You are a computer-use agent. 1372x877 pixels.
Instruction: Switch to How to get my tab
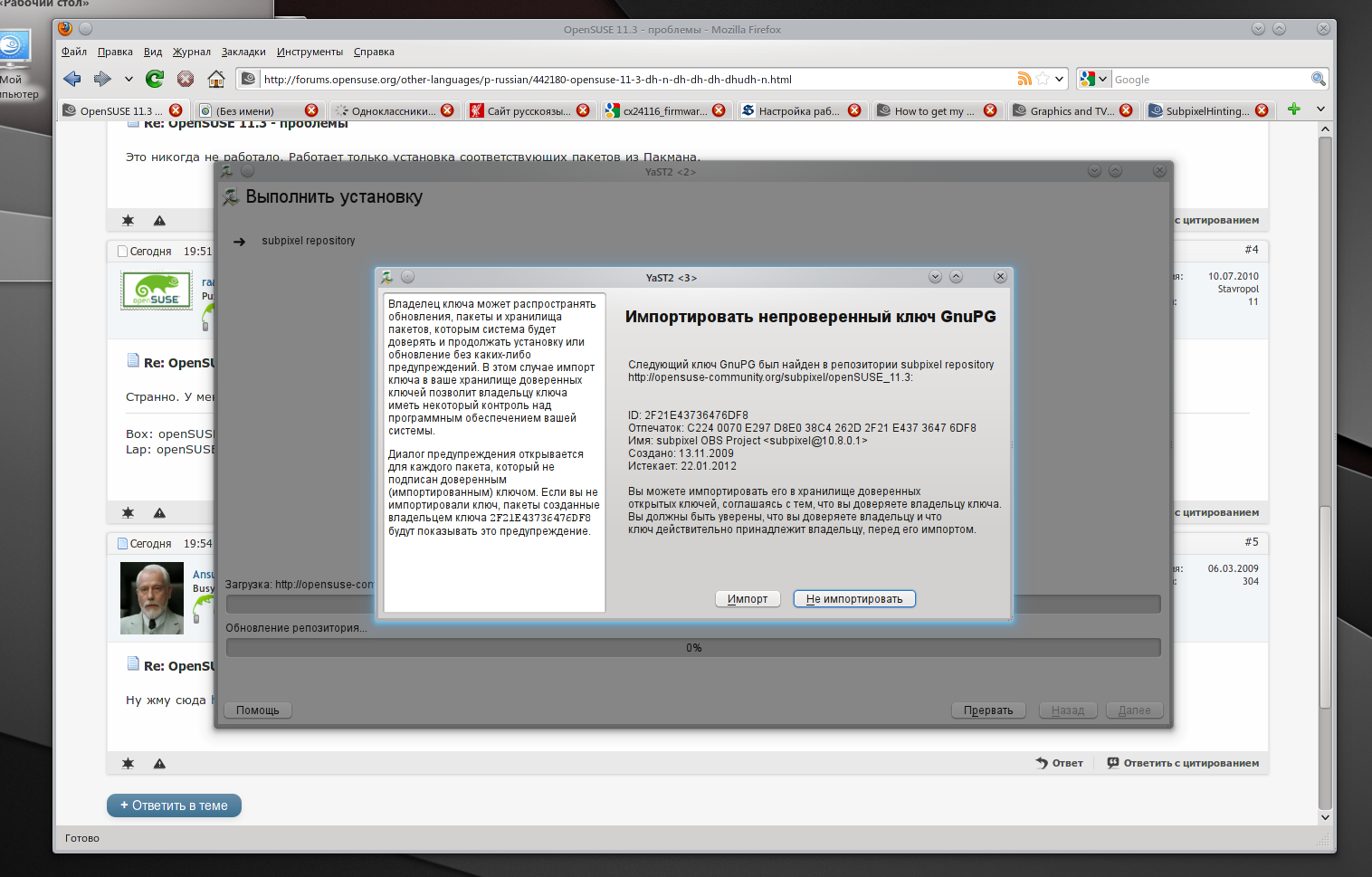[934, 110]
